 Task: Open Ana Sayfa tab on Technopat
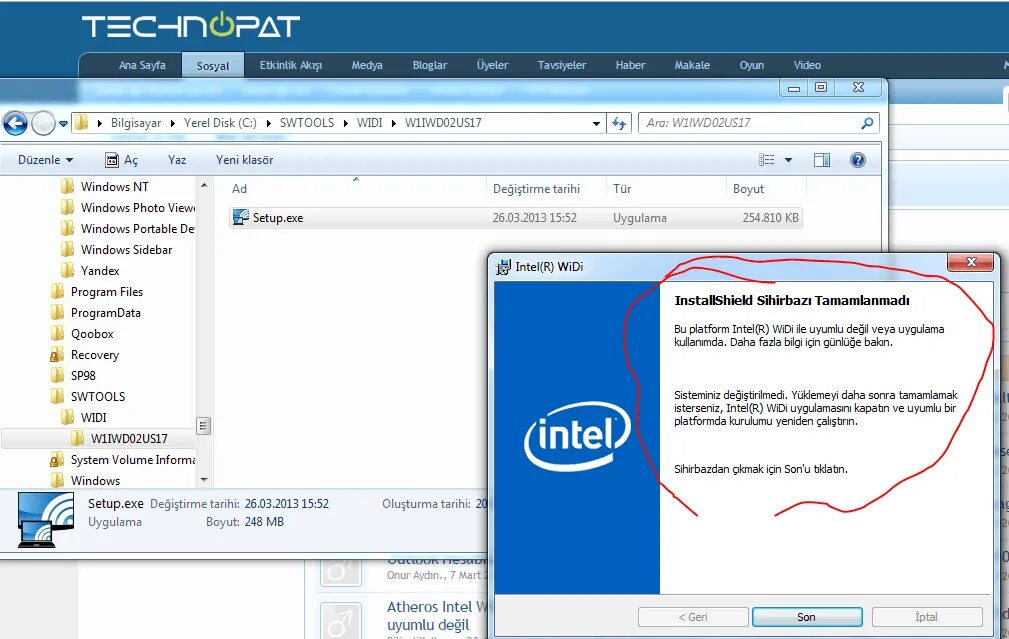(142, 65)
